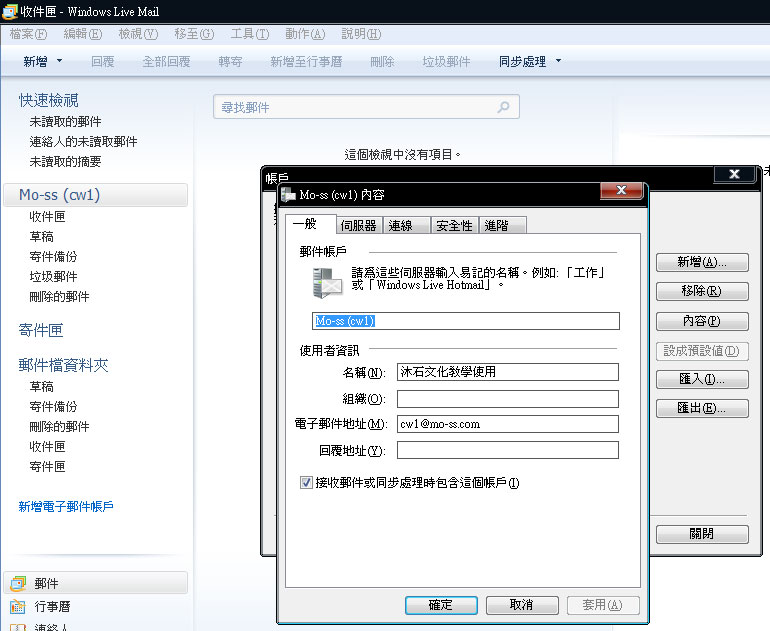Image resolution: width=770 pixels, height=631 pixels.
Task: Click the calendar icon beside 行事曆
Action: click(x=18, y=607)
